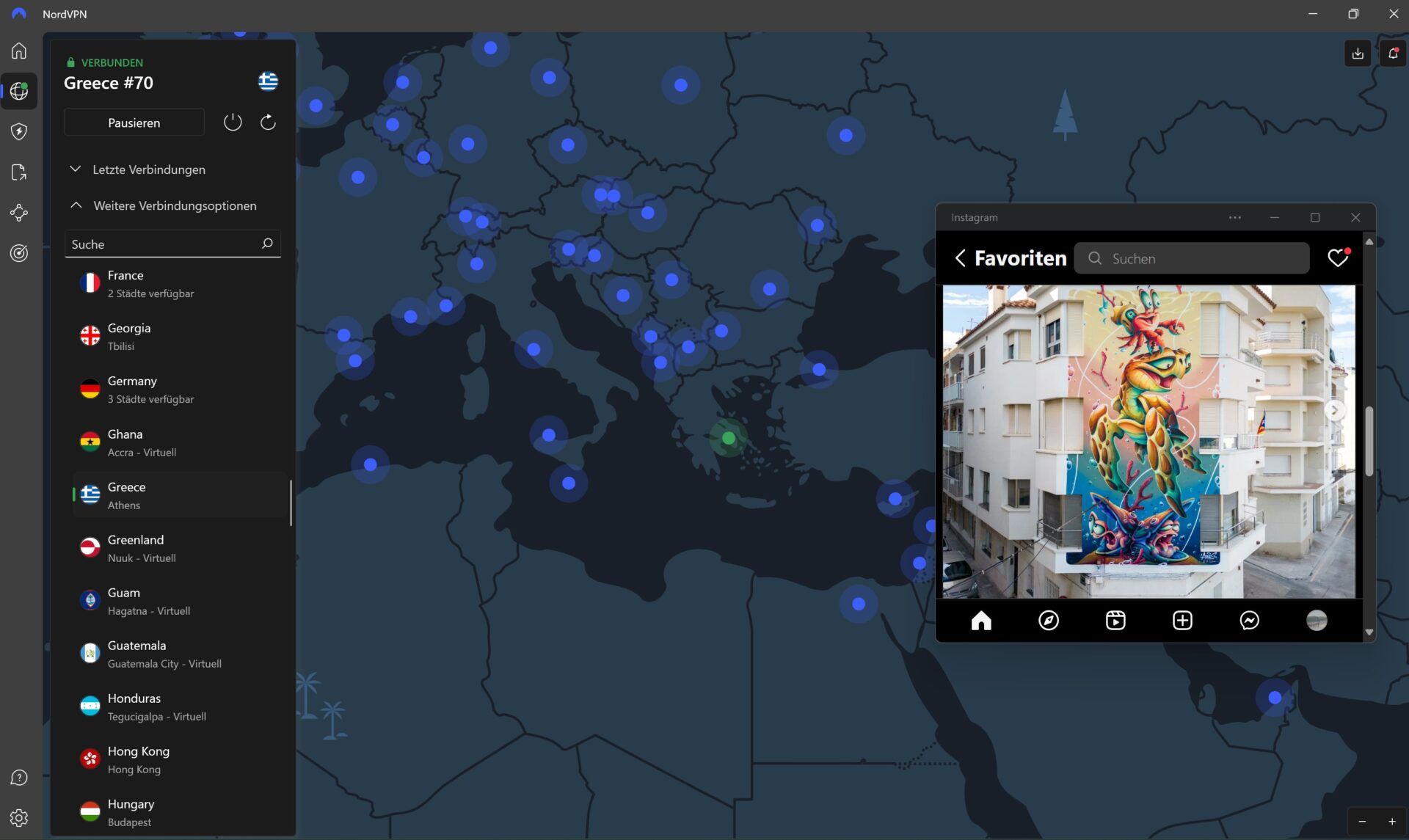Click country list scrollbar thumb

(291, 503)
